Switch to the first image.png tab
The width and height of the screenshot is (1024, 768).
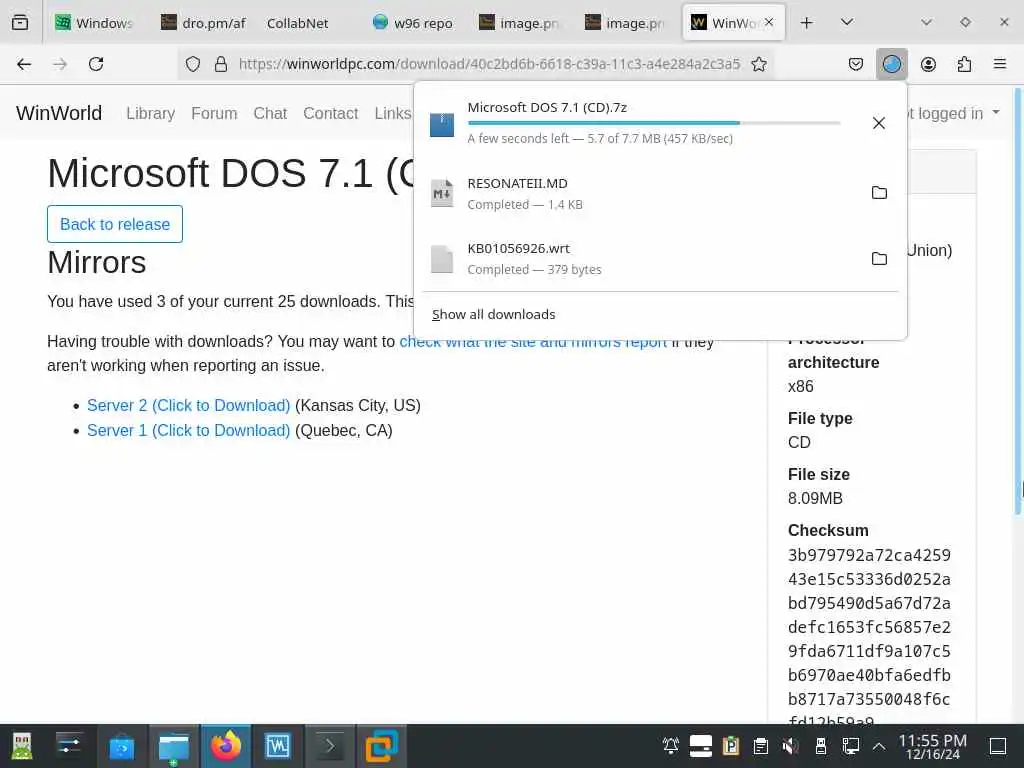coord(520,23)
